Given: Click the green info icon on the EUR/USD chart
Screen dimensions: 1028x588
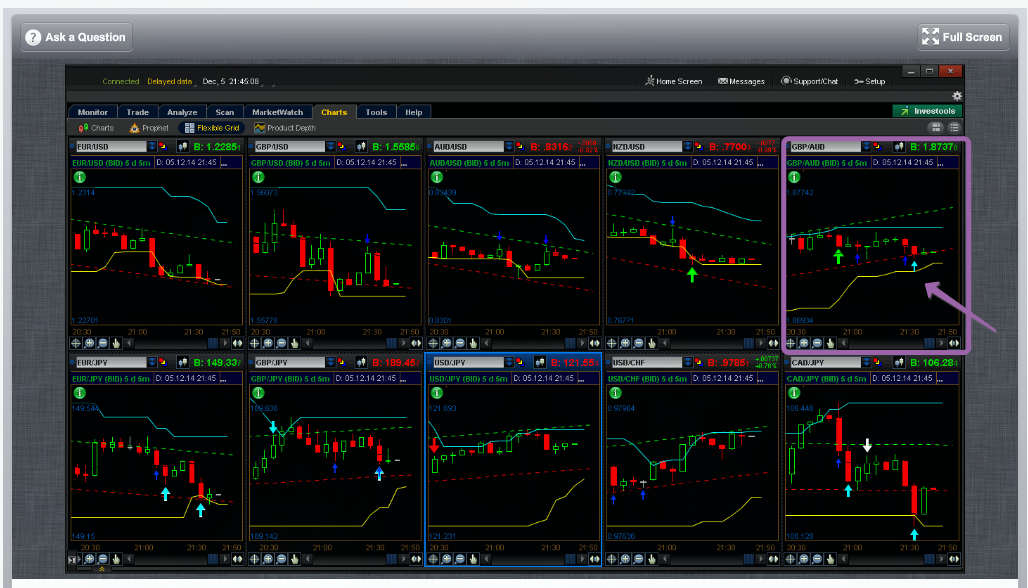Looking at the screenshot, I should (78, 177).
